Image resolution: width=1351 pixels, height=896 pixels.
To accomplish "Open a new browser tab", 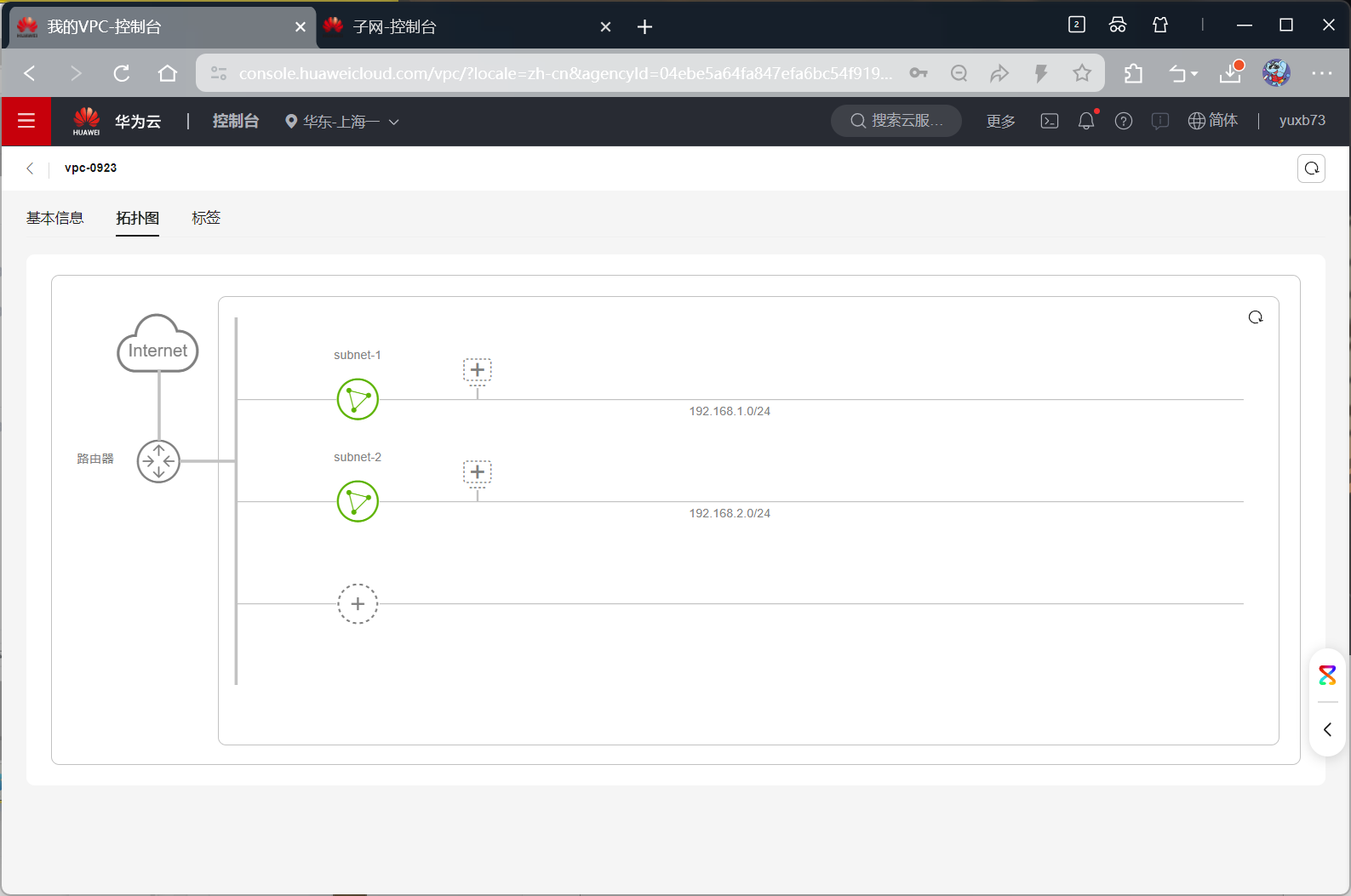I will tap(644, 27).
